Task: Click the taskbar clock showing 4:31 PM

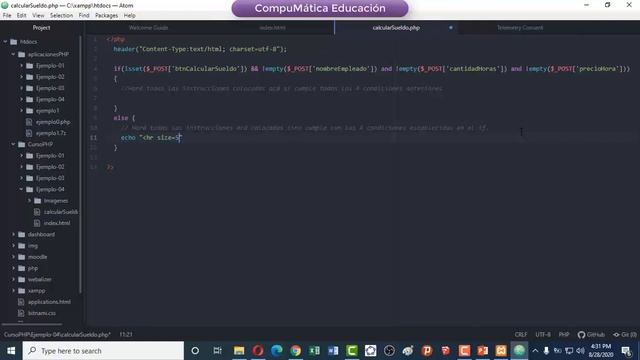Action: [x=601, y=351]
